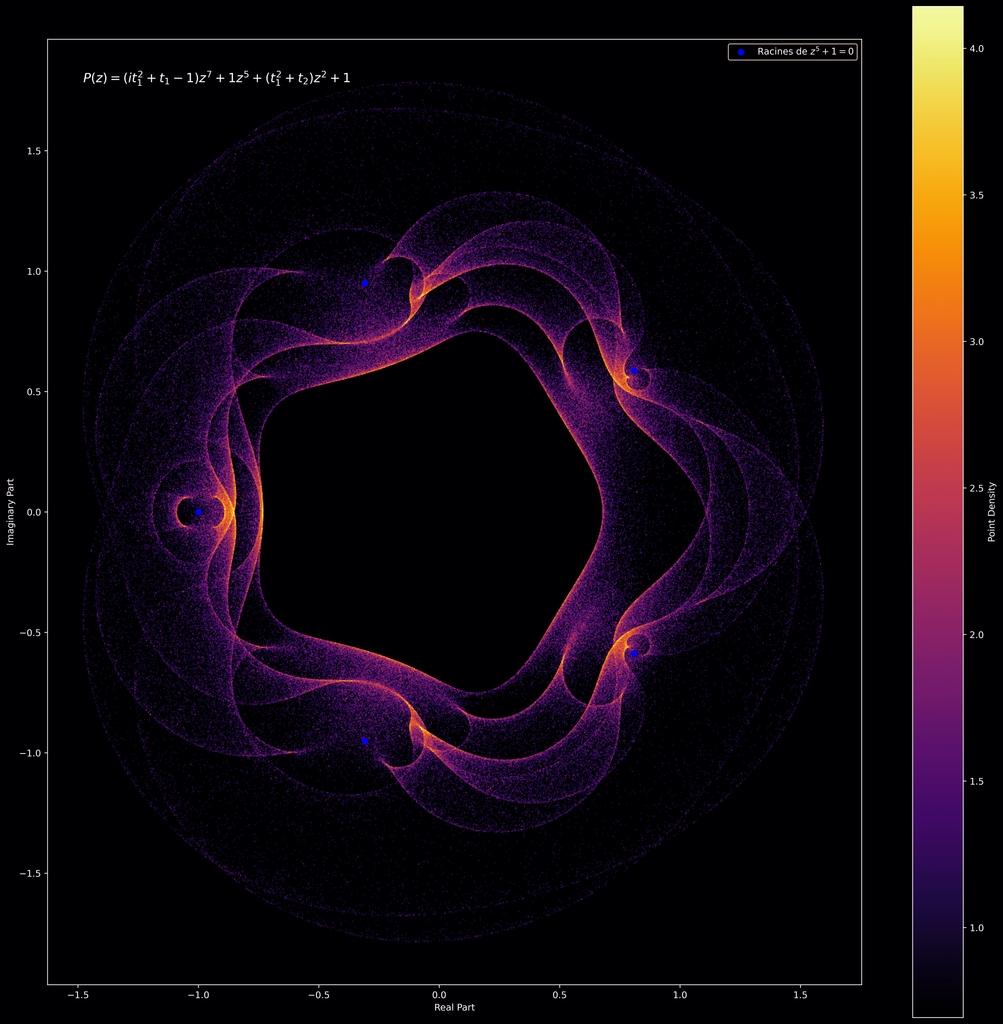This screenshot has height=1024, width=1003.
Task: Click y-axis tick label -1.0 on Imaginary axis
Action: click(30, 753)
